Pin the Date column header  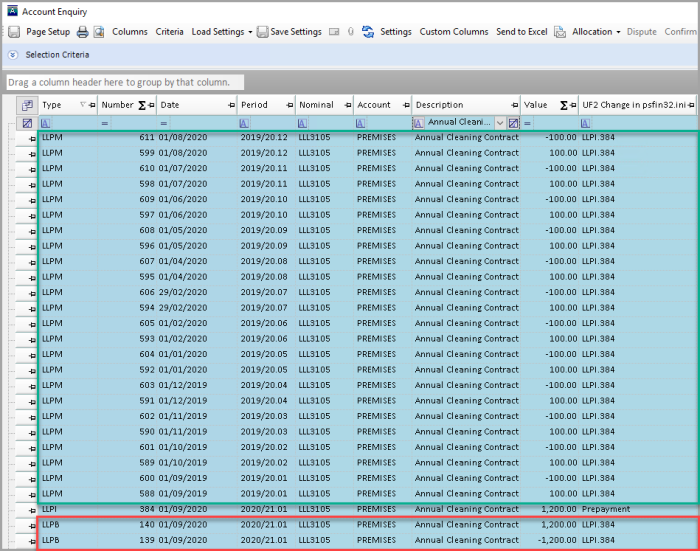(231, 105)
